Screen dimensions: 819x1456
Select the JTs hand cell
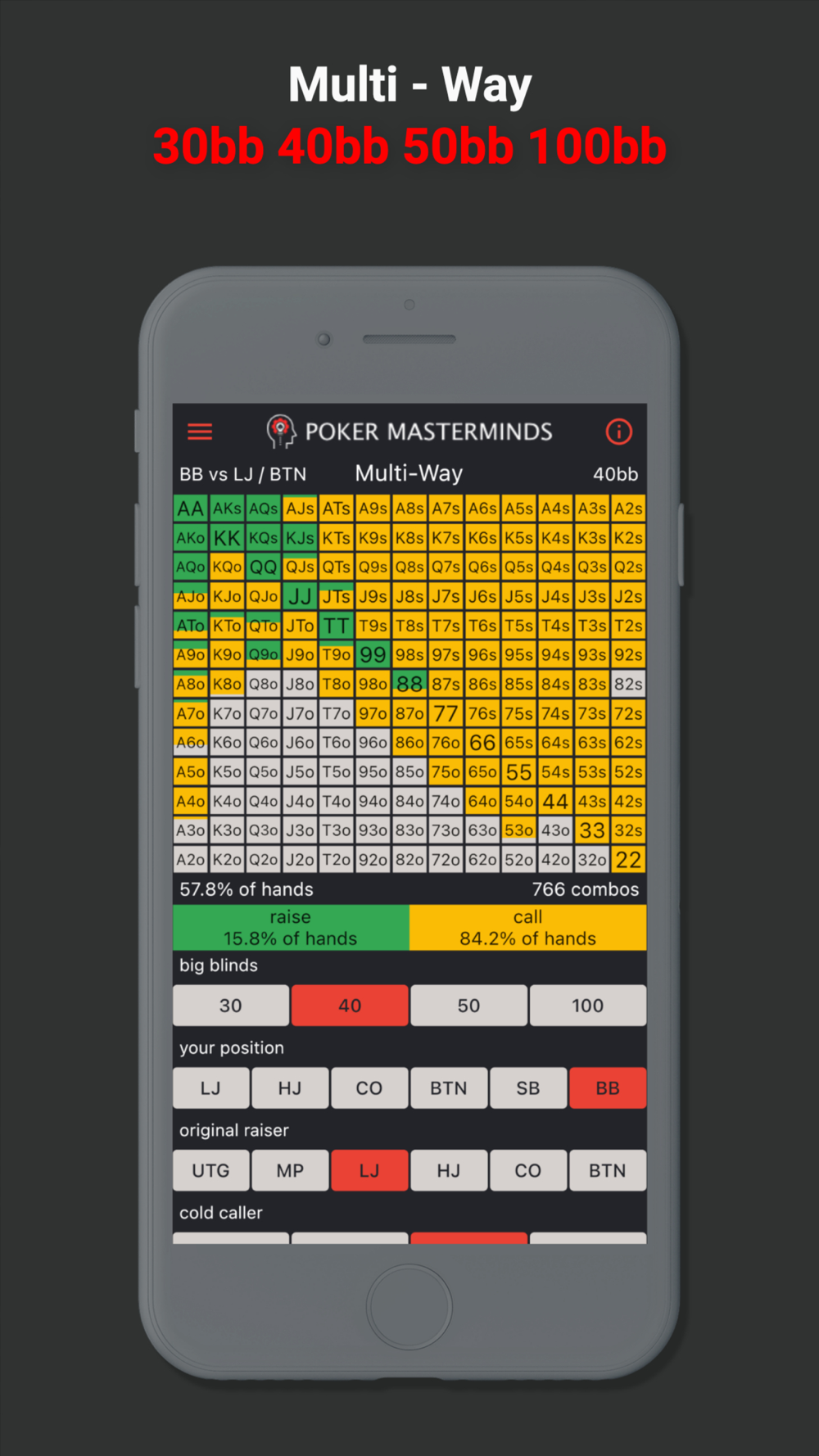pos(337,596)
